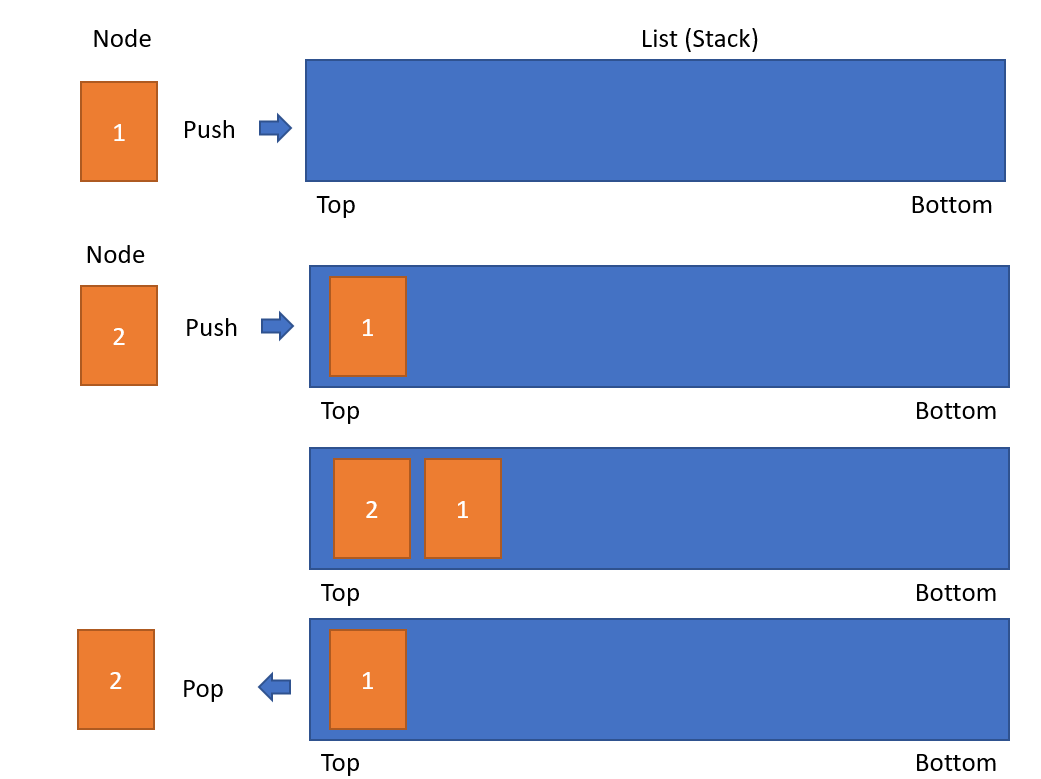Select the popped node 2 beside Pop

click(x=116, y=679)
